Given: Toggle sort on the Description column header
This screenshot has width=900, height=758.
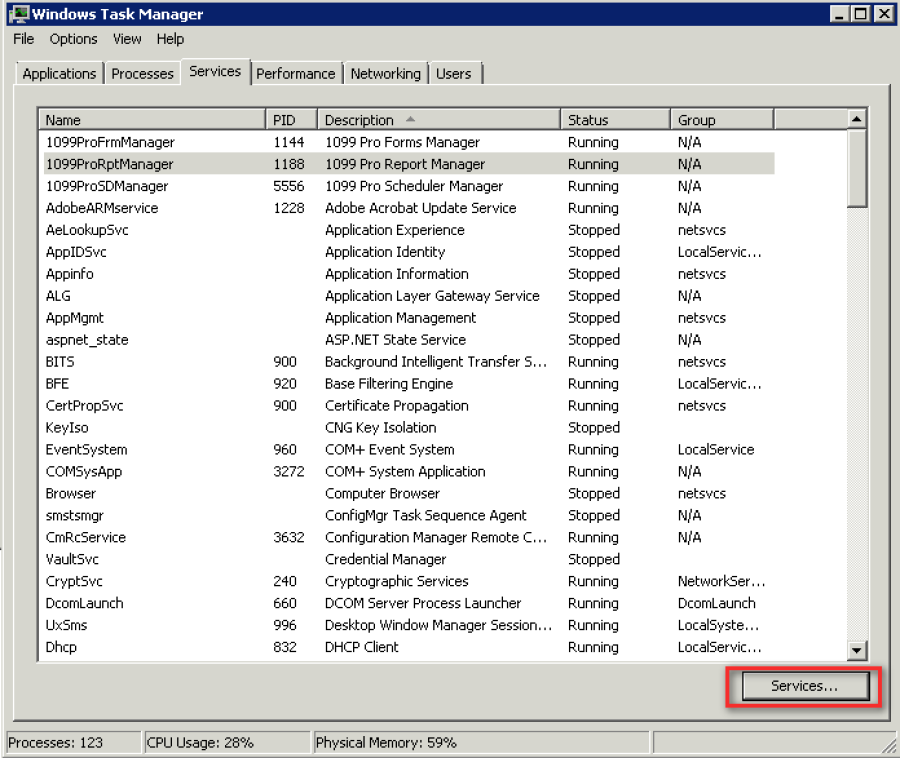Looking at the screenshot, I should 439,120.
